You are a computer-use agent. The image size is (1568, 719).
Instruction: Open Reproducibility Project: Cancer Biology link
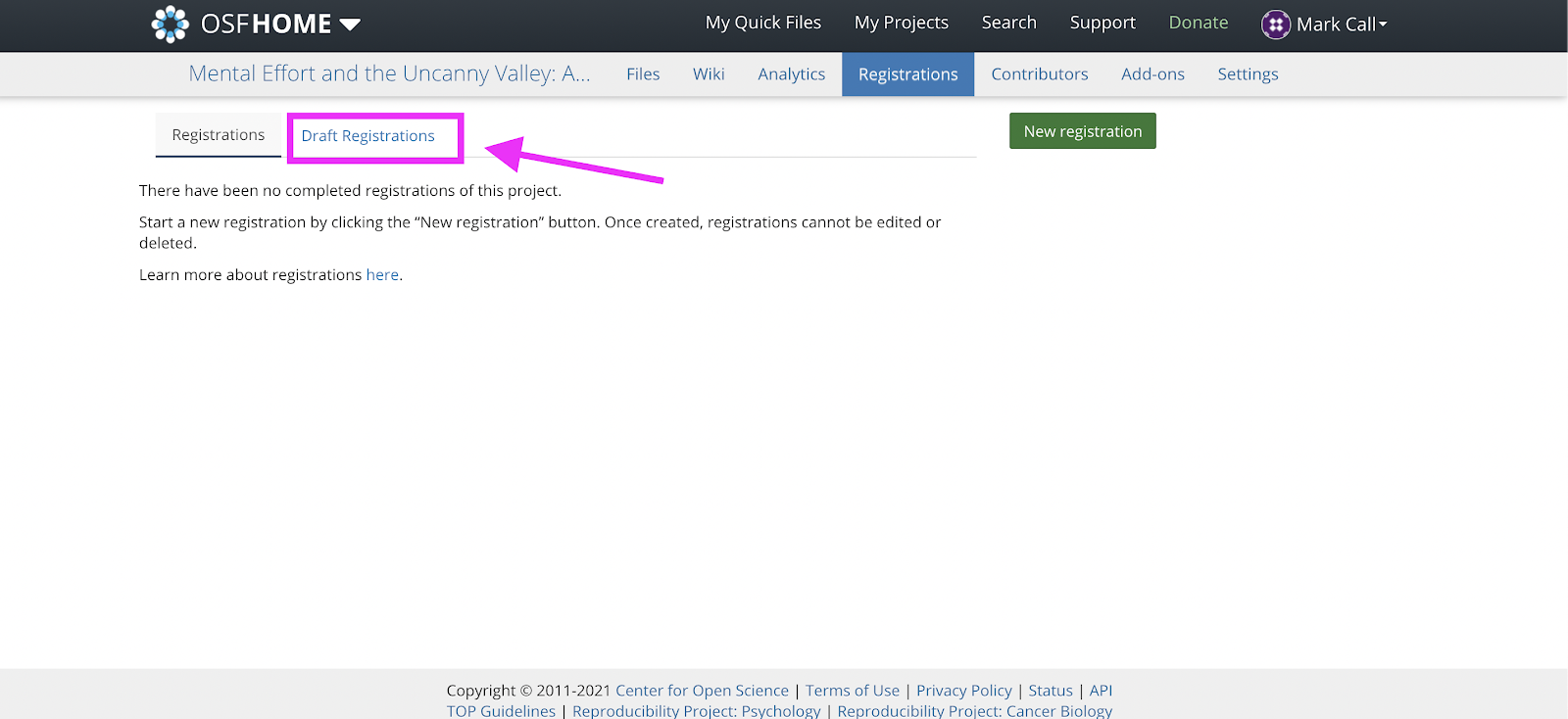[975, 710]
